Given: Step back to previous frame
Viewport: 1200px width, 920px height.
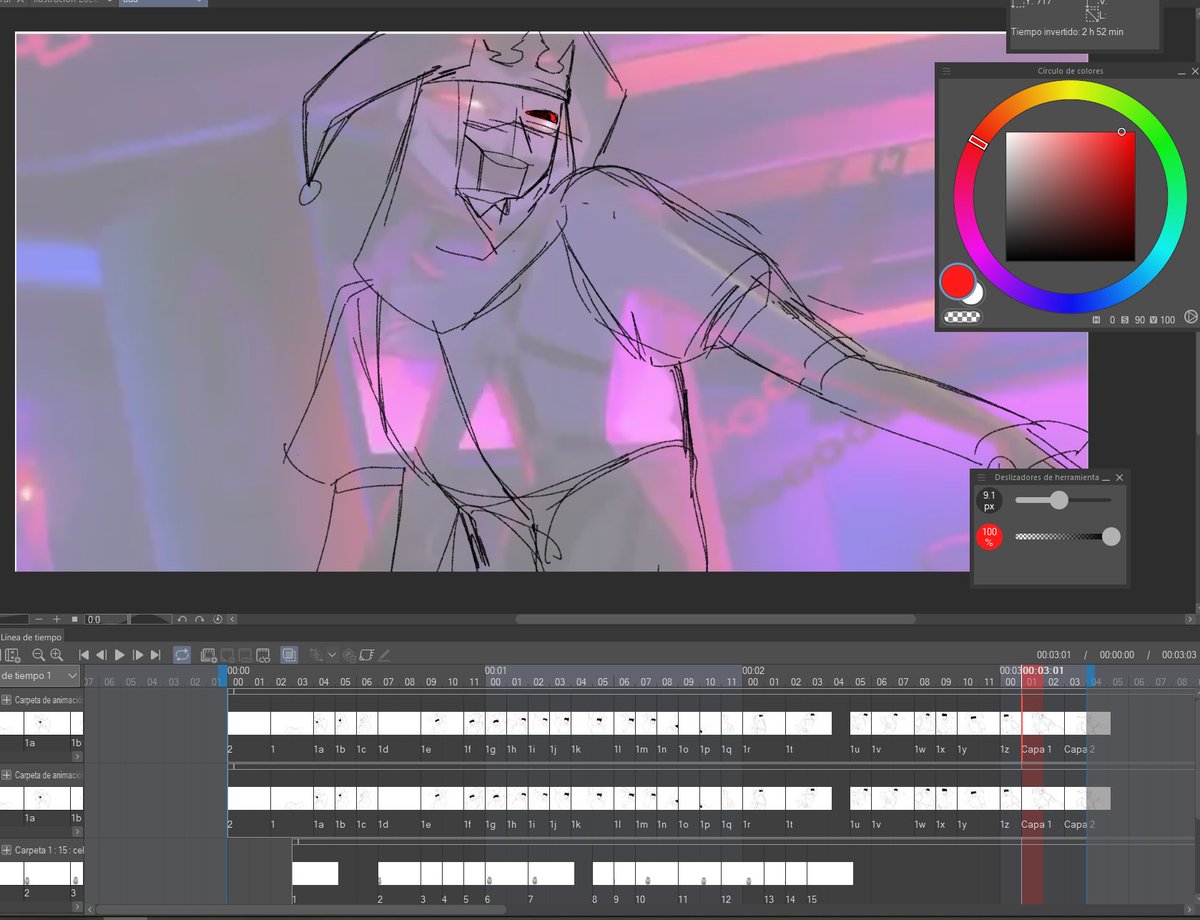Looking at the screenshot, I should 101,655.
